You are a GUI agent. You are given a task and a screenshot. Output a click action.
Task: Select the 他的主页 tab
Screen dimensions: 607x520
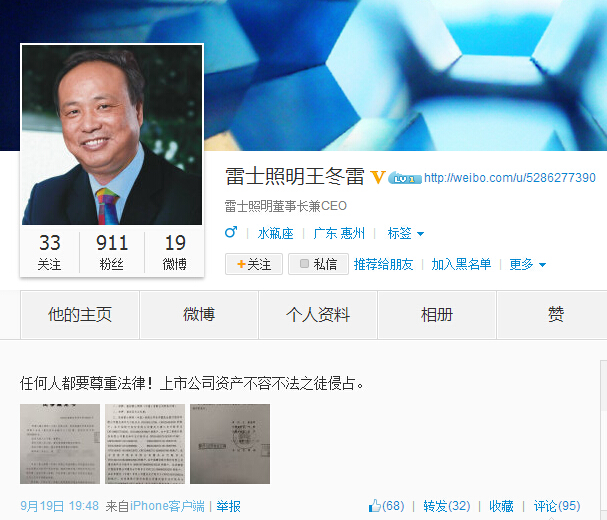pyautogui.click(x=80, y=315)
